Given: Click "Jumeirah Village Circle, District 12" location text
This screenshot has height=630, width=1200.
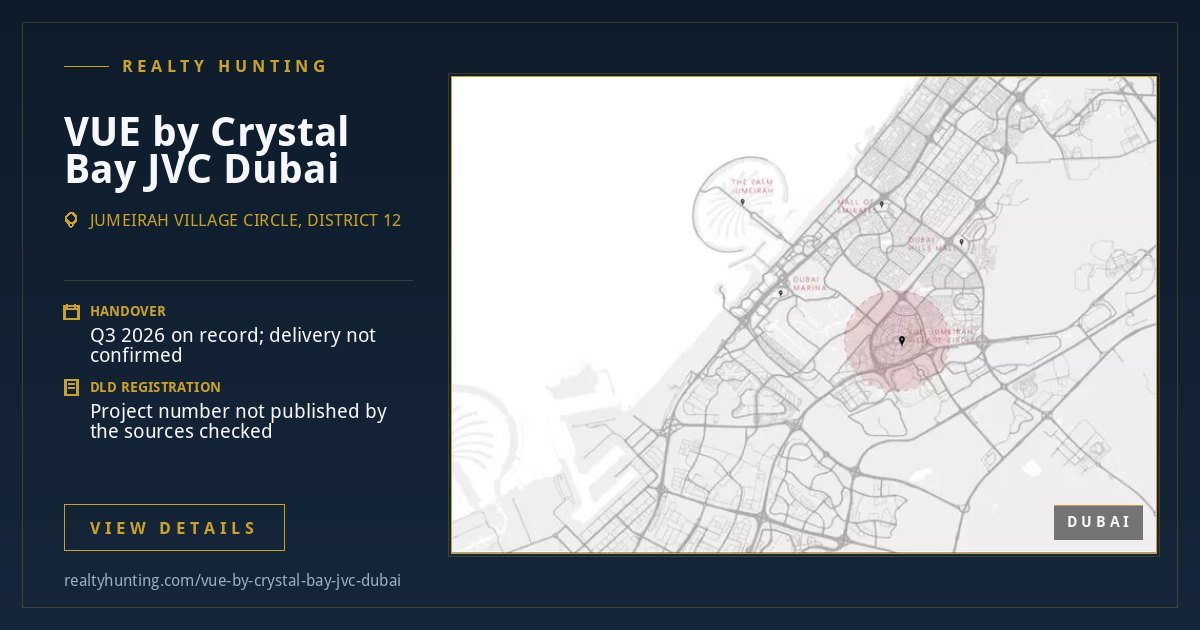Looking at the screenshot, I should coord(246,220).
